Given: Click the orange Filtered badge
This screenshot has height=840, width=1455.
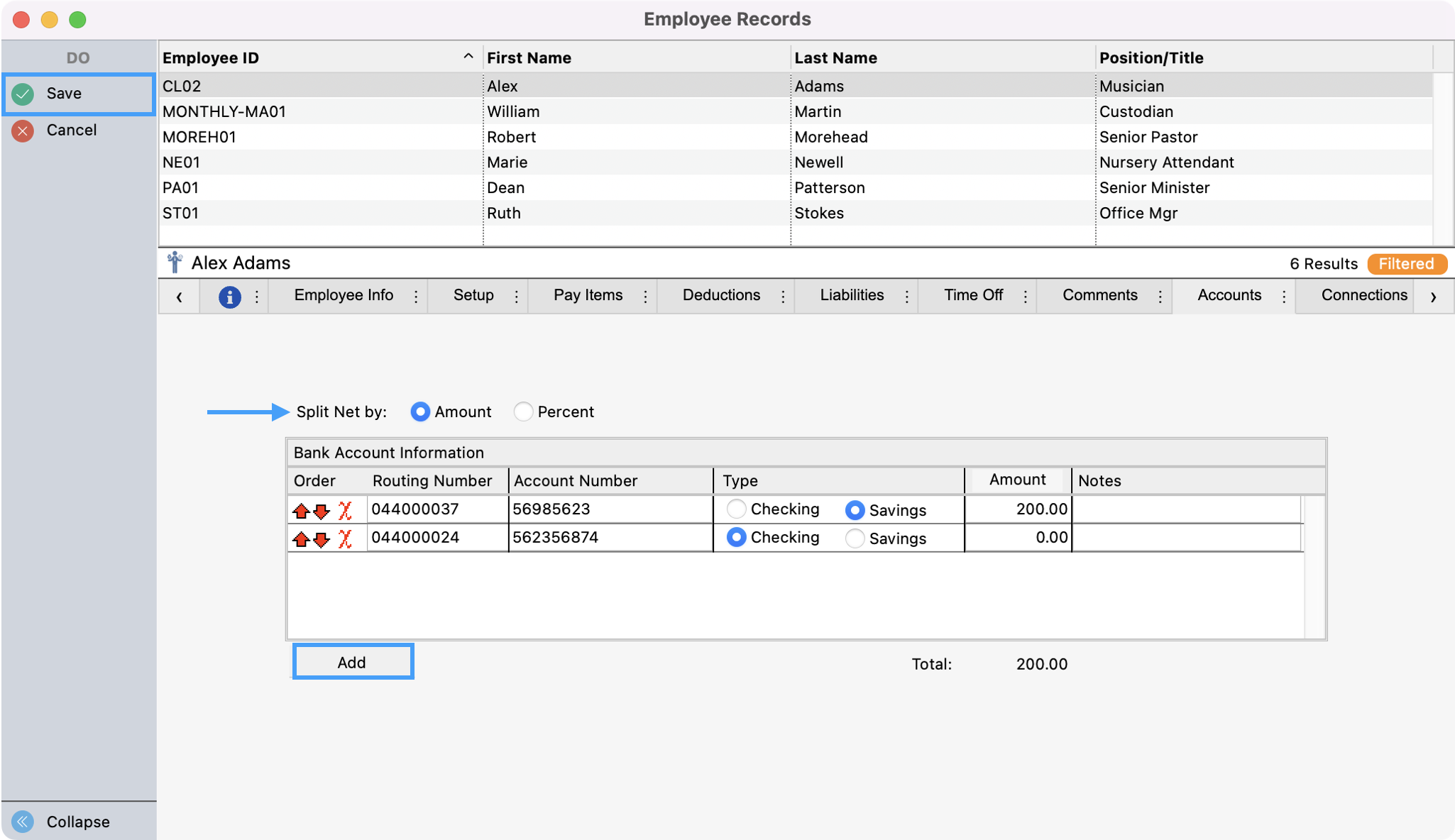Looking at the screenshot, I should 1406,264.
